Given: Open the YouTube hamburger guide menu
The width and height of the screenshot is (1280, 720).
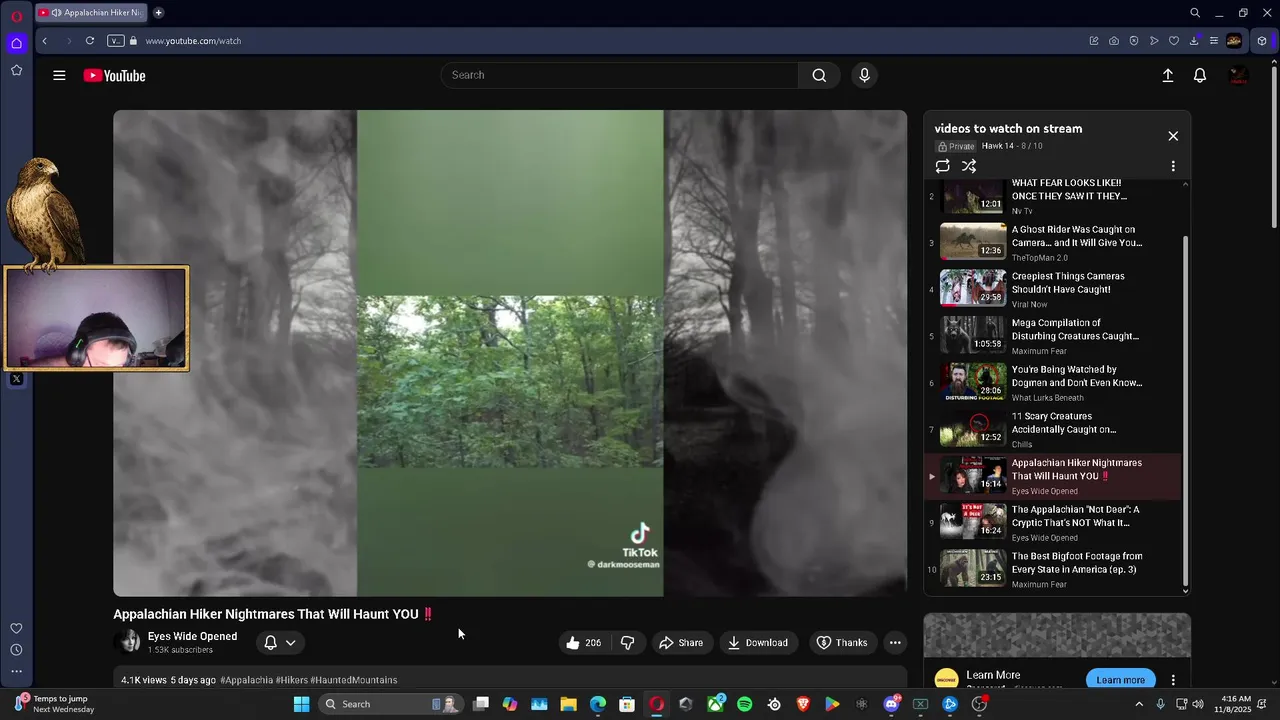Looking at the screenshot, I should tap(59, 75).
